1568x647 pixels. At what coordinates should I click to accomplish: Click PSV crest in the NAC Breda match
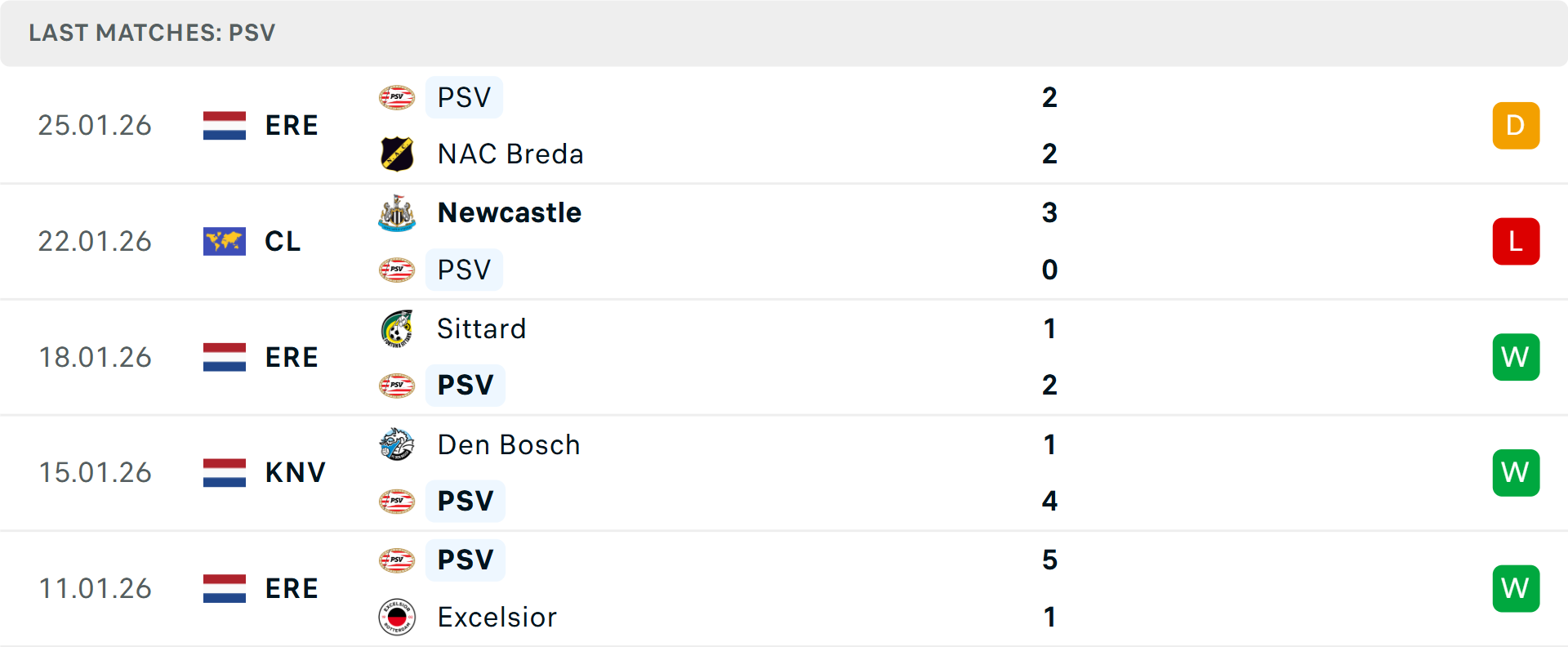point(397,97)
